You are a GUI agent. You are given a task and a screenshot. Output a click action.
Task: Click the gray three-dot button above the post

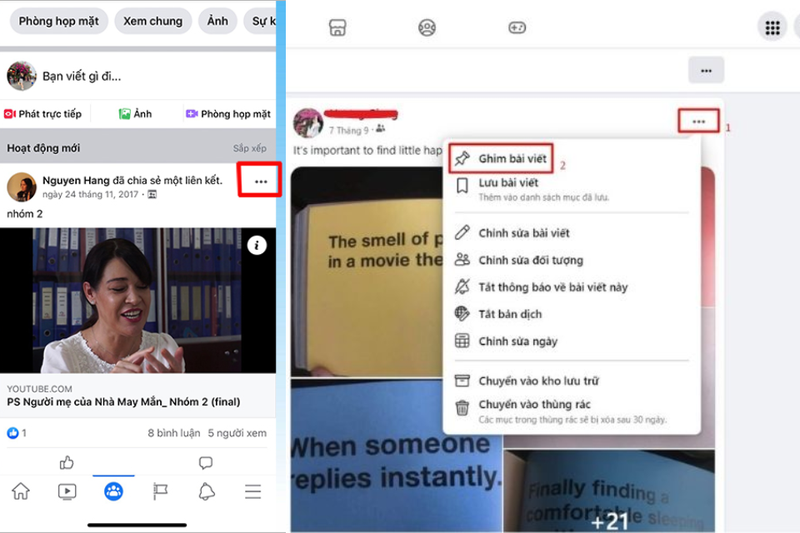(x=706, y=70)
